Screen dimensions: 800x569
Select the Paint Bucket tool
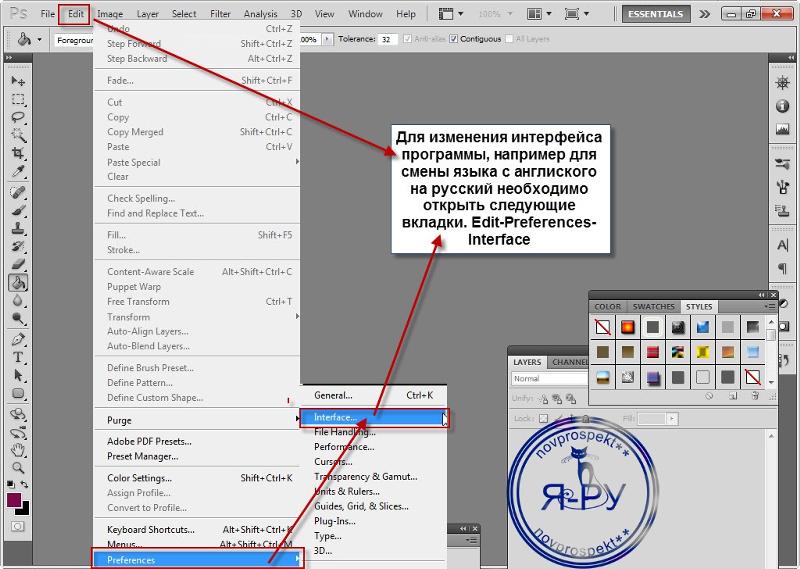(x=18, y=282)
